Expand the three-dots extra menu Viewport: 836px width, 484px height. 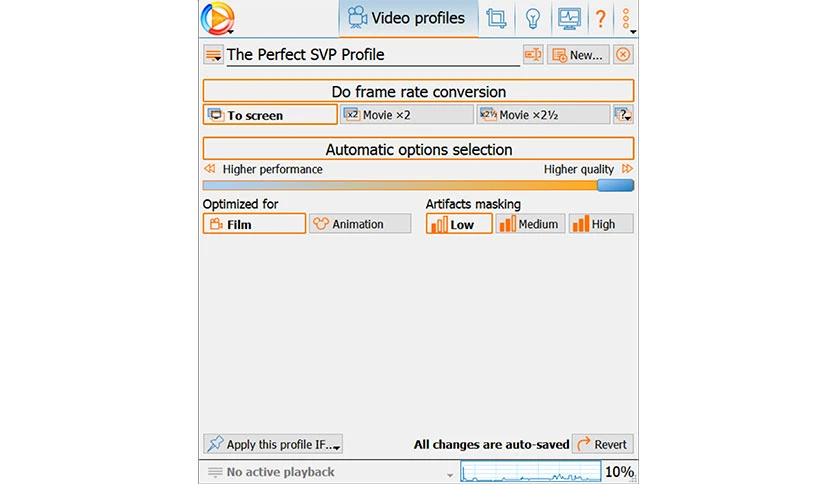[627, 20]
